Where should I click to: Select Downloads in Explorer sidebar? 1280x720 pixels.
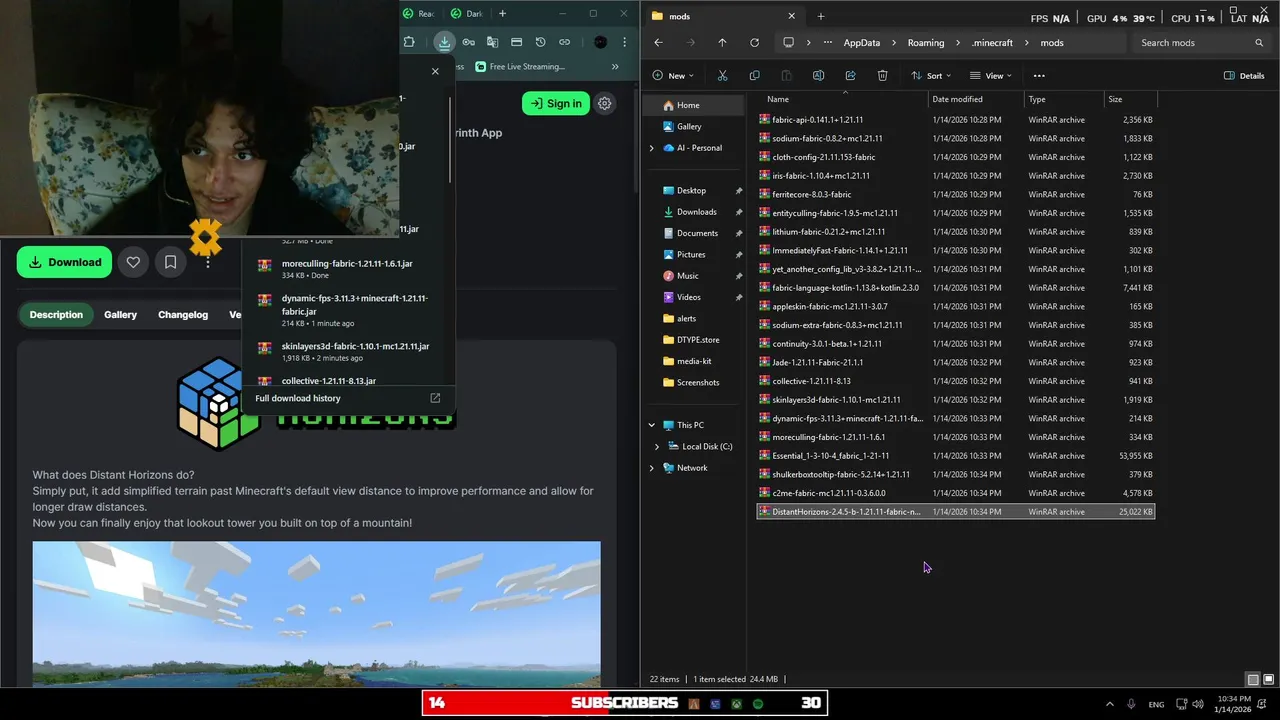pos(697,212)
